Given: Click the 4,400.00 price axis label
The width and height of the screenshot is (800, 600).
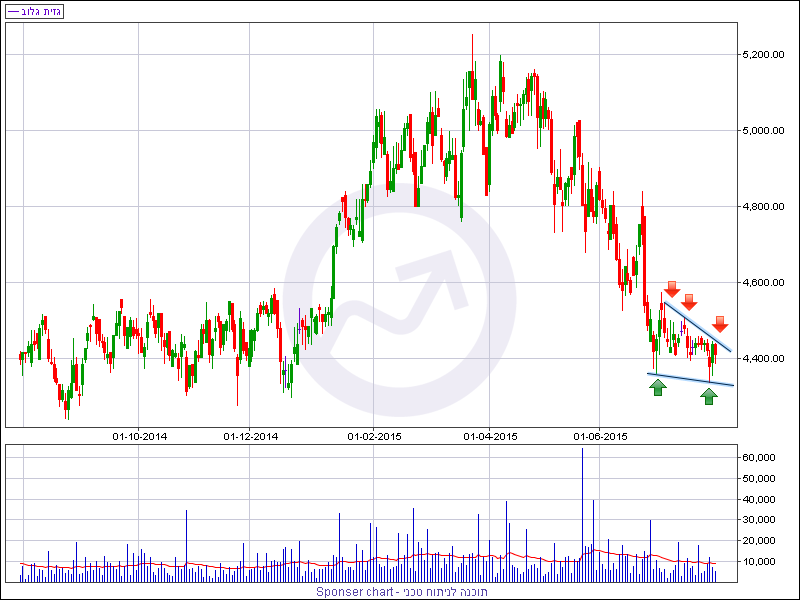Looking at the screenshot, I should (762, 358).
